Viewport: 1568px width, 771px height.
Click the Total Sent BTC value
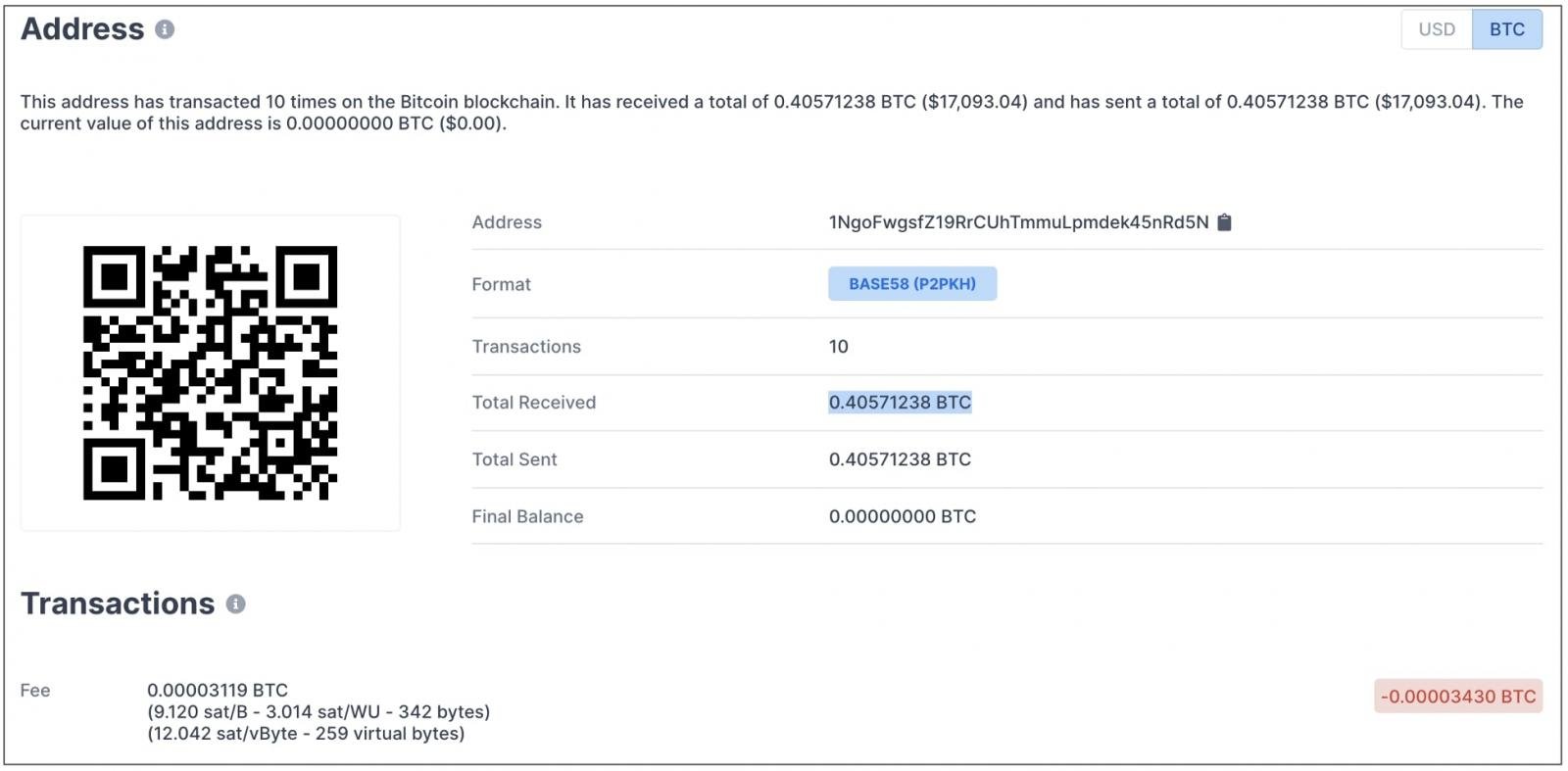coord(899,459)
